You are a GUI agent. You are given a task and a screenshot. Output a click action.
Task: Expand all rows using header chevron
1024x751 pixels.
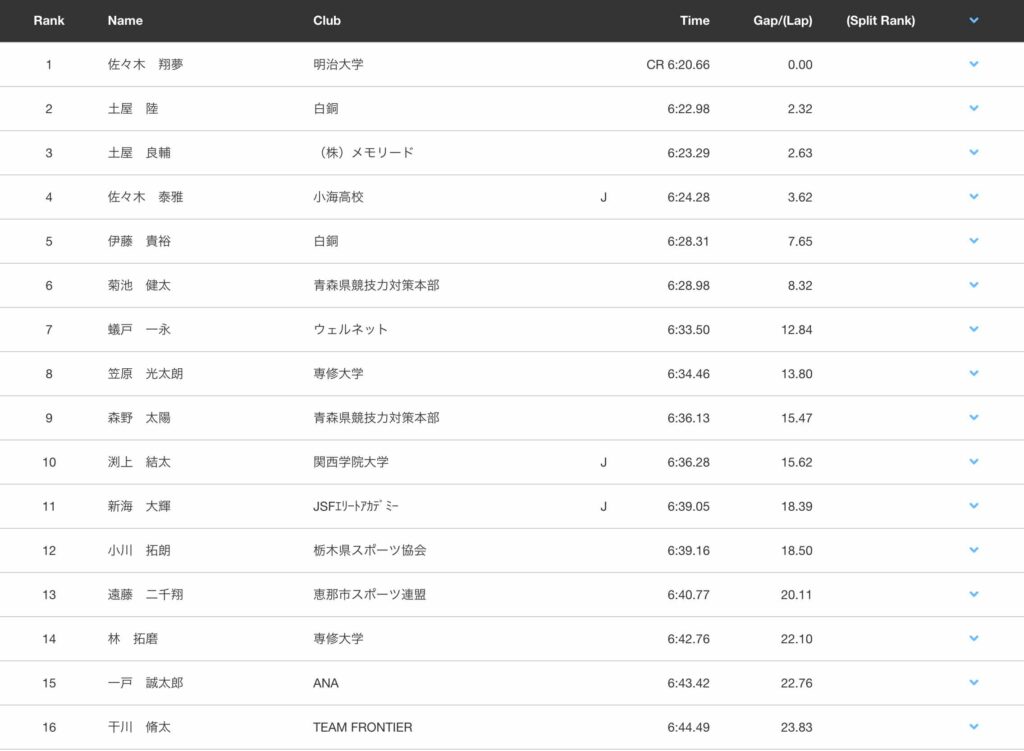click(973, 20)
